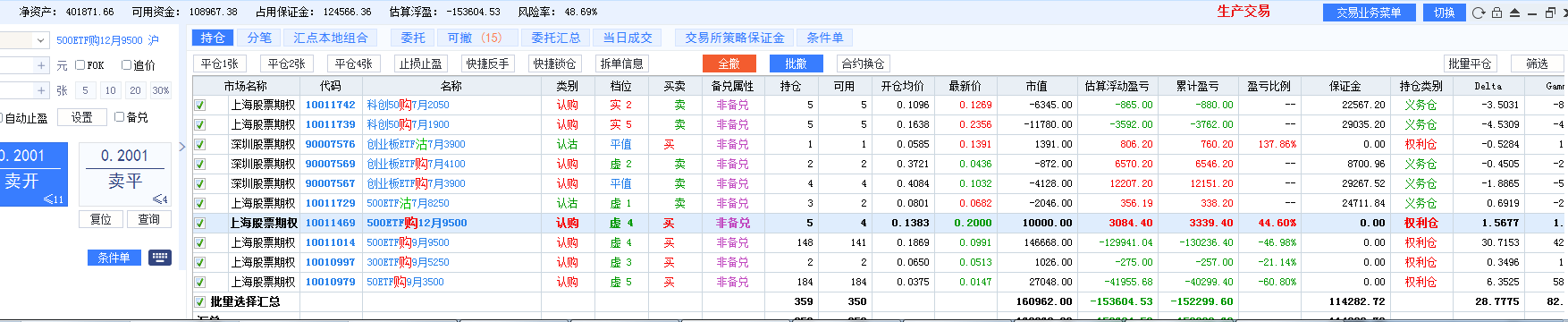Viewport: 1568px width, 322px height.
Task: Select the 30% quantity shortcut
Action: click(x=161, y=90)
